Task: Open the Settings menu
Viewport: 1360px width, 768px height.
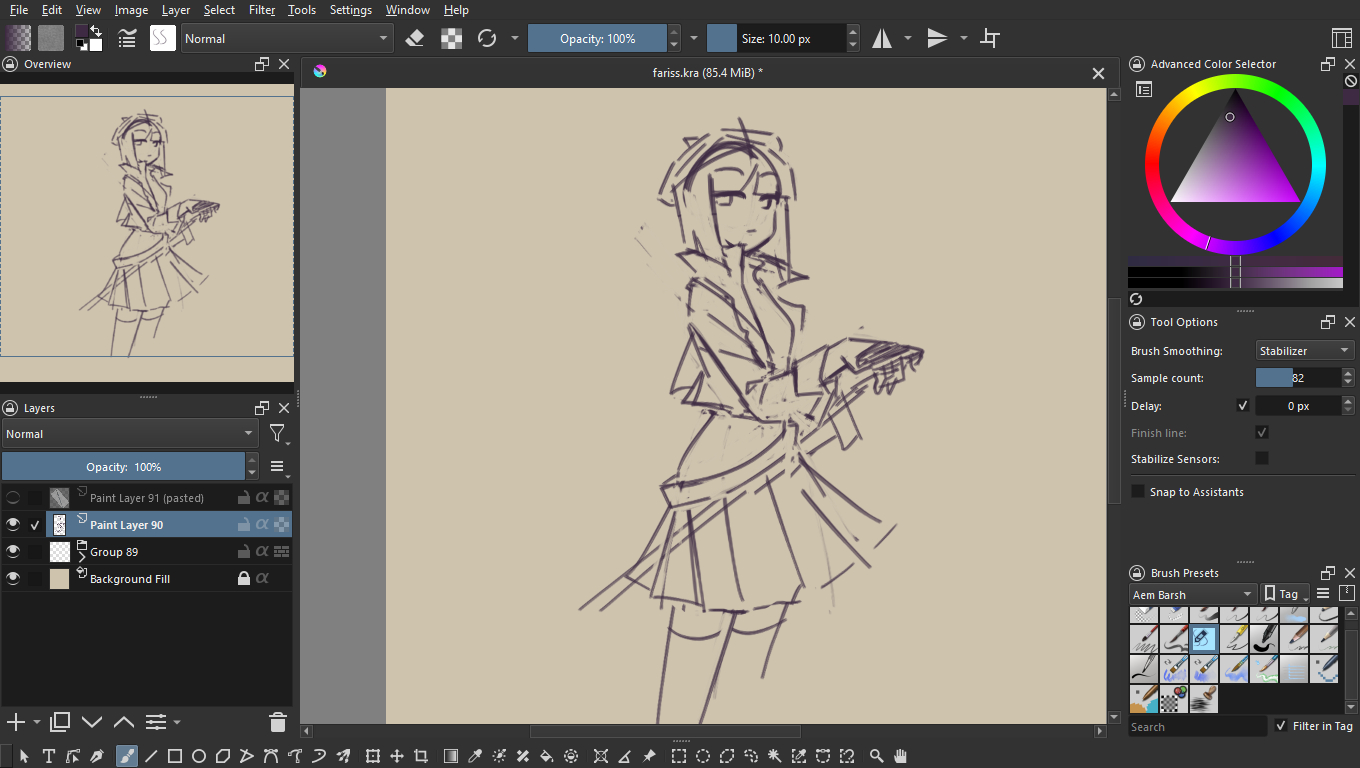Action: coord(350,10)
